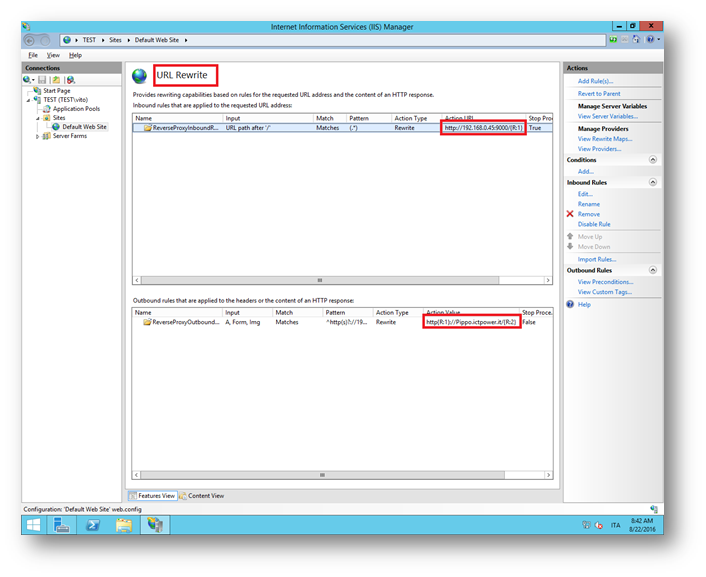The image size is (706, 577).
Task: Select Application Pools in the Connections tree
Action: 76,108
